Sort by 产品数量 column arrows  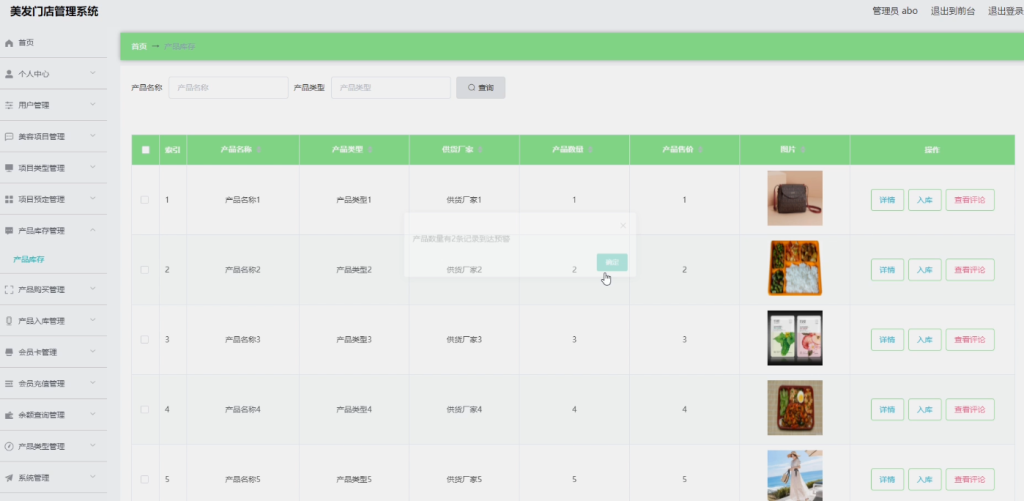(x=590, y=150)
